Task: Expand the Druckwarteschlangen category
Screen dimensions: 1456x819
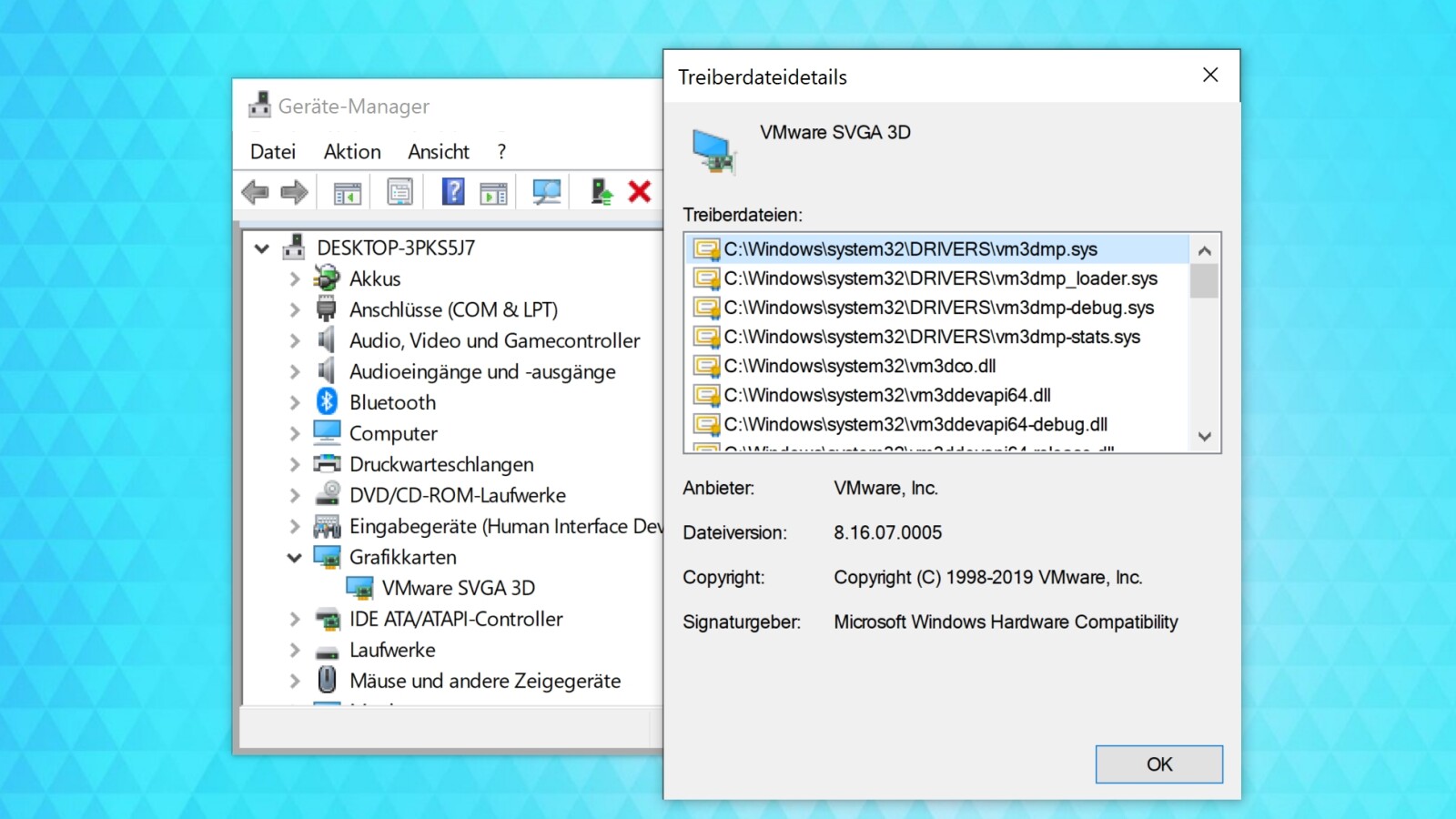Action: coord(294,464)
